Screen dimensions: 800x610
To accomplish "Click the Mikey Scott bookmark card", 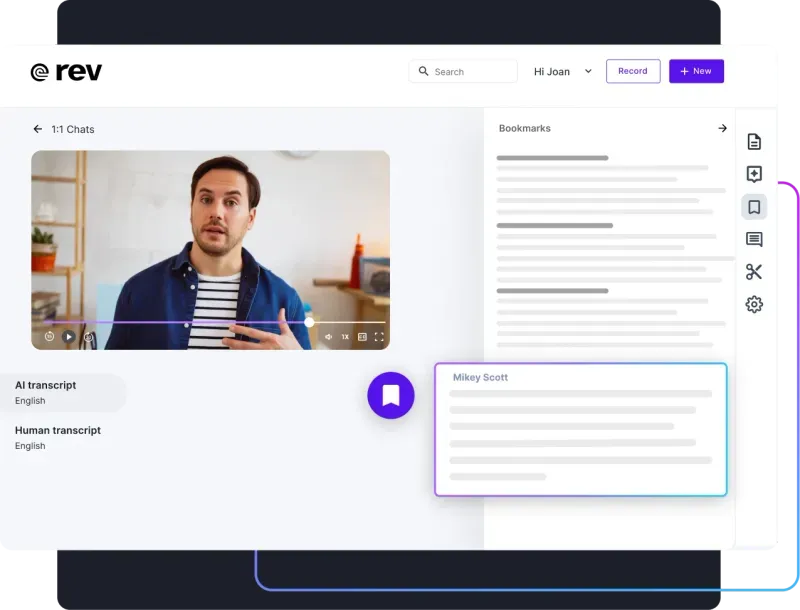I will (x=581, y=429).
